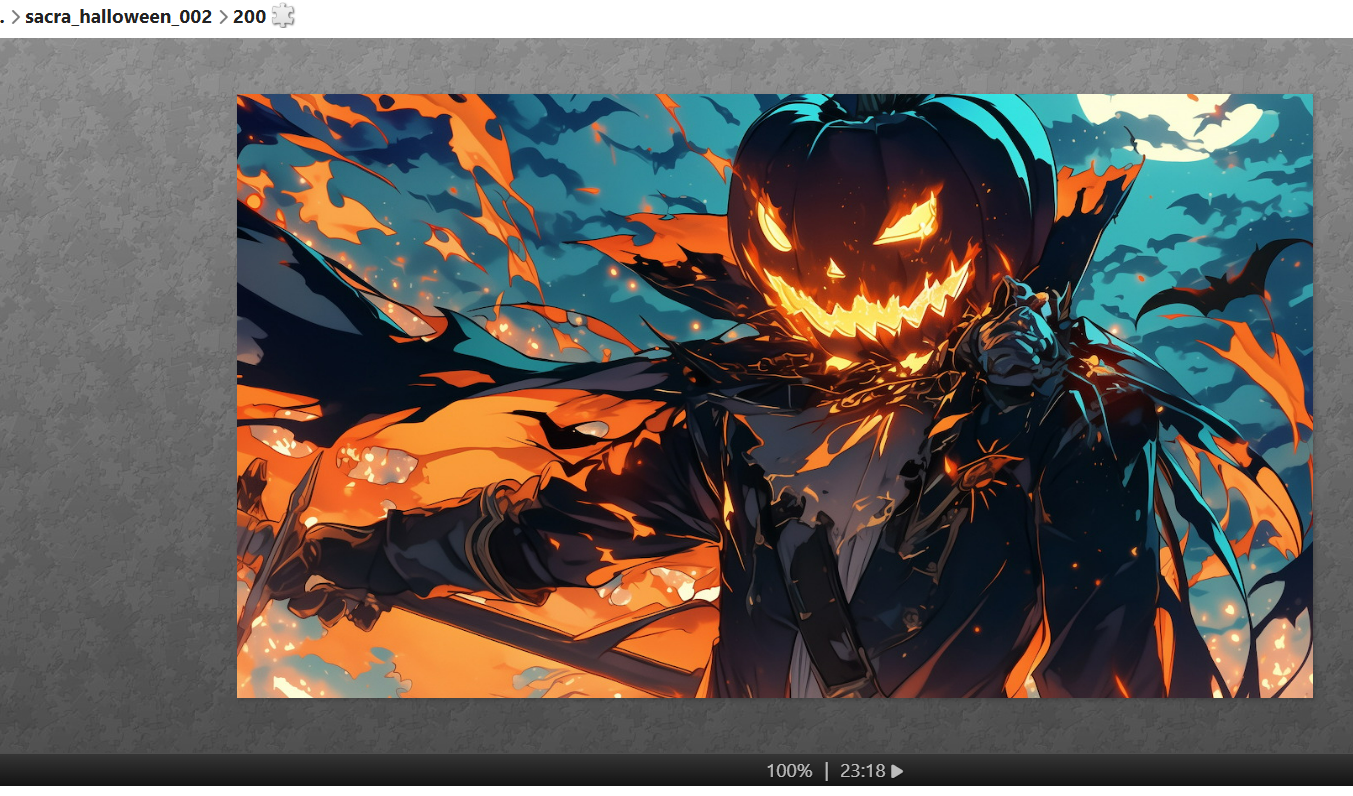Resume the timer with the play arrow
This screenshot has width=1353, height=796.
pos(897,771)
